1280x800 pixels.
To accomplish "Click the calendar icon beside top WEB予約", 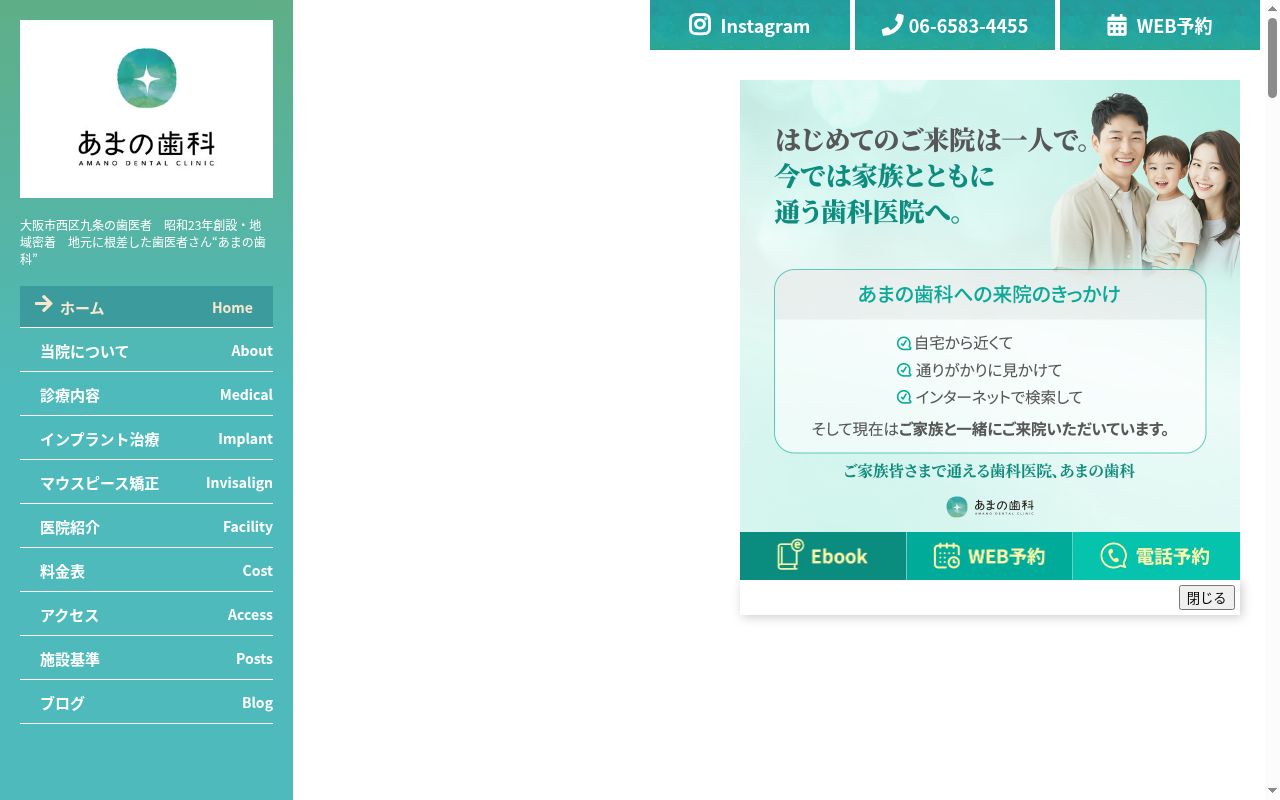I will [1117, 25].
